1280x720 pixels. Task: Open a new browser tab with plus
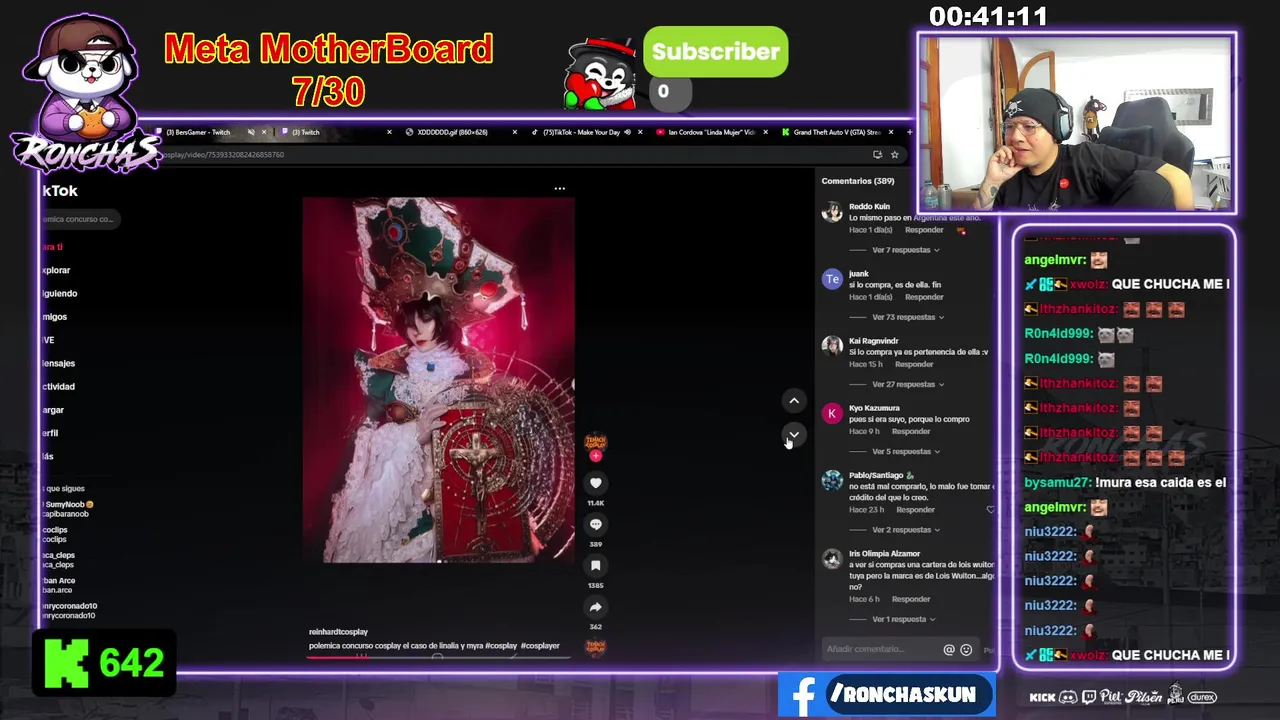[x=909, y=132]
